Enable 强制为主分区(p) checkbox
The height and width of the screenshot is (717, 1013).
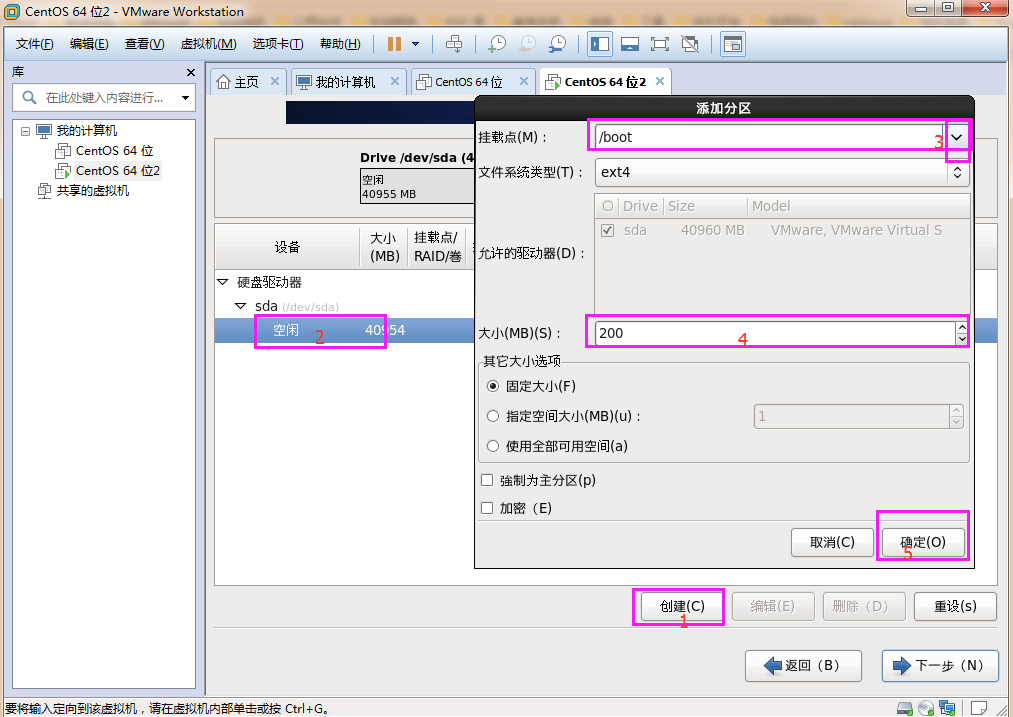coord(487,480)
